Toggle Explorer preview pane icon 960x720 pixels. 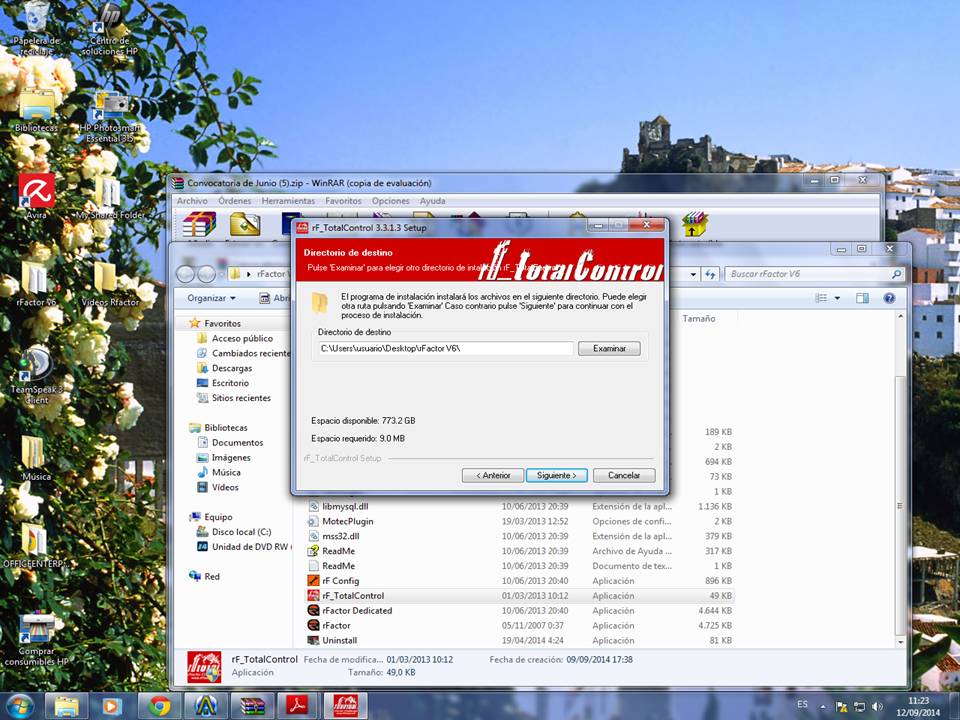[862, 298]
